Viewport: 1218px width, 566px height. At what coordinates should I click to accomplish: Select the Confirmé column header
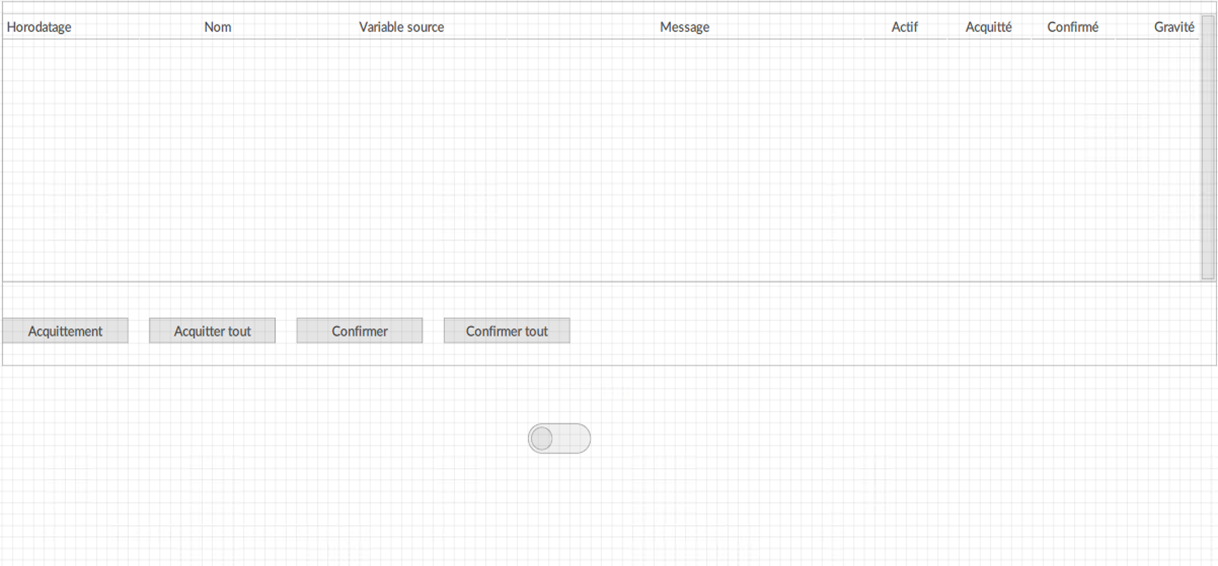pyautogui.click(x=1072, y=27)
